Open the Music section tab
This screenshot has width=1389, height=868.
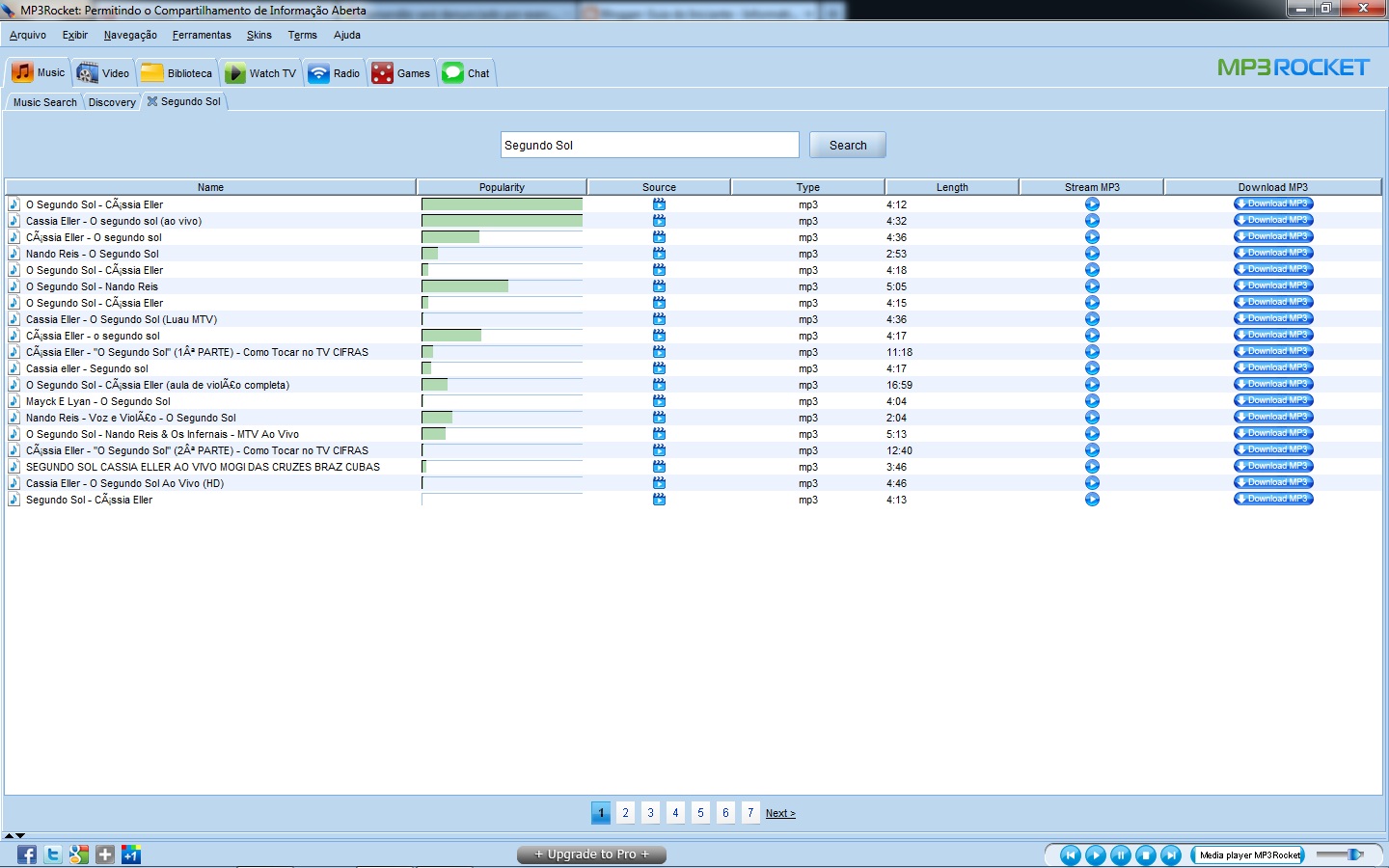39,72
